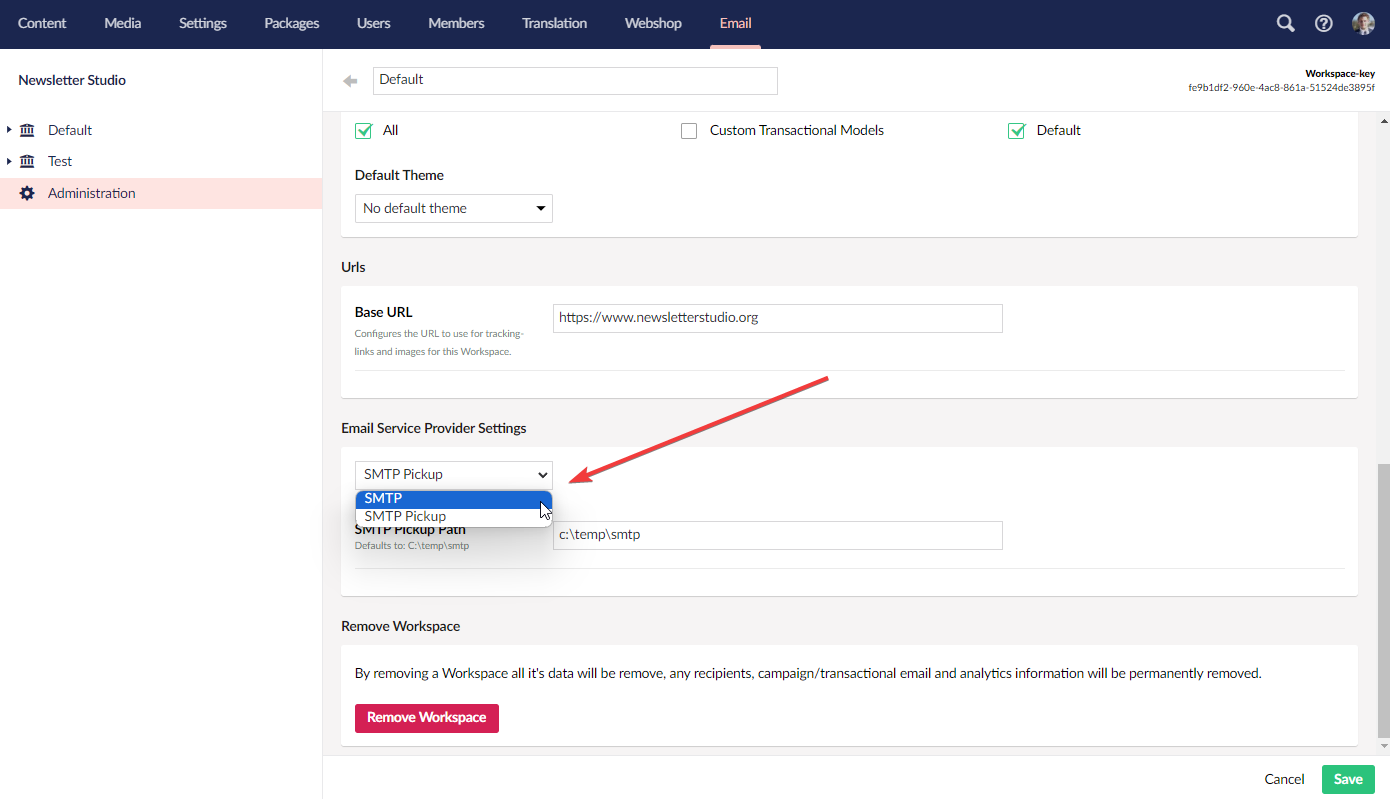Screen dimensions: 1390x799
Task: Select the Email section tab
Action: pyautogui.click(x=735, y=23)
